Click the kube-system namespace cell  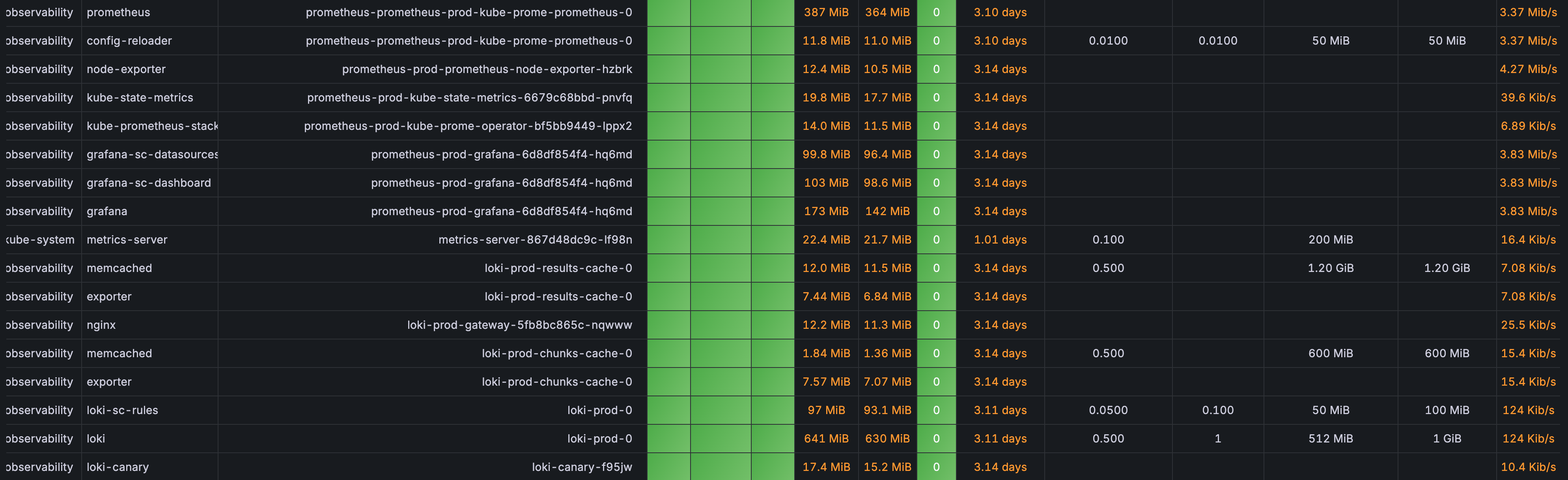click(x=40, y=240)
